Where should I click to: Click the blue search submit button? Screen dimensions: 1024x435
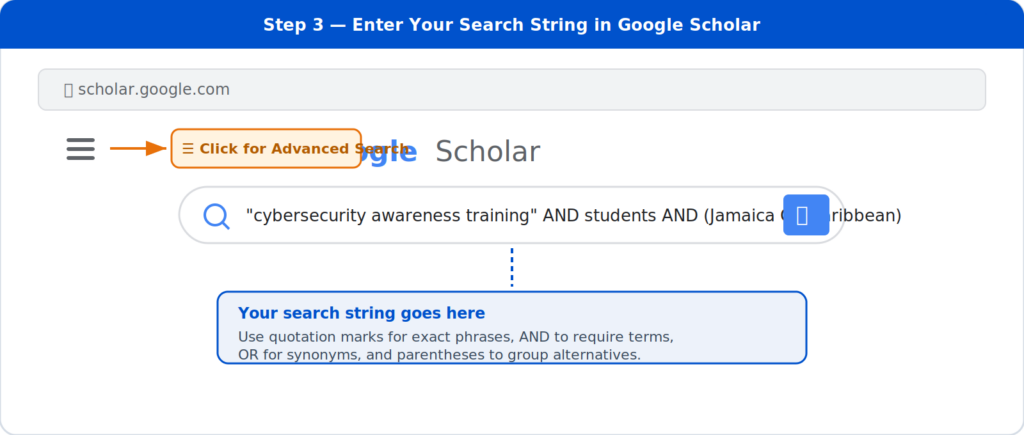pyautogui.click(x=806, y=216)
